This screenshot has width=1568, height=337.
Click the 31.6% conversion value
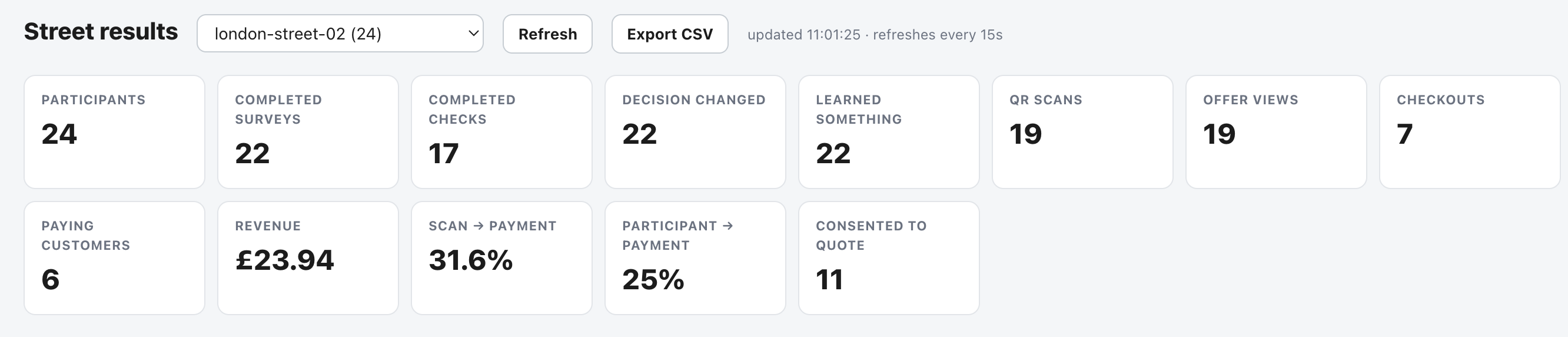click(470, 260)
